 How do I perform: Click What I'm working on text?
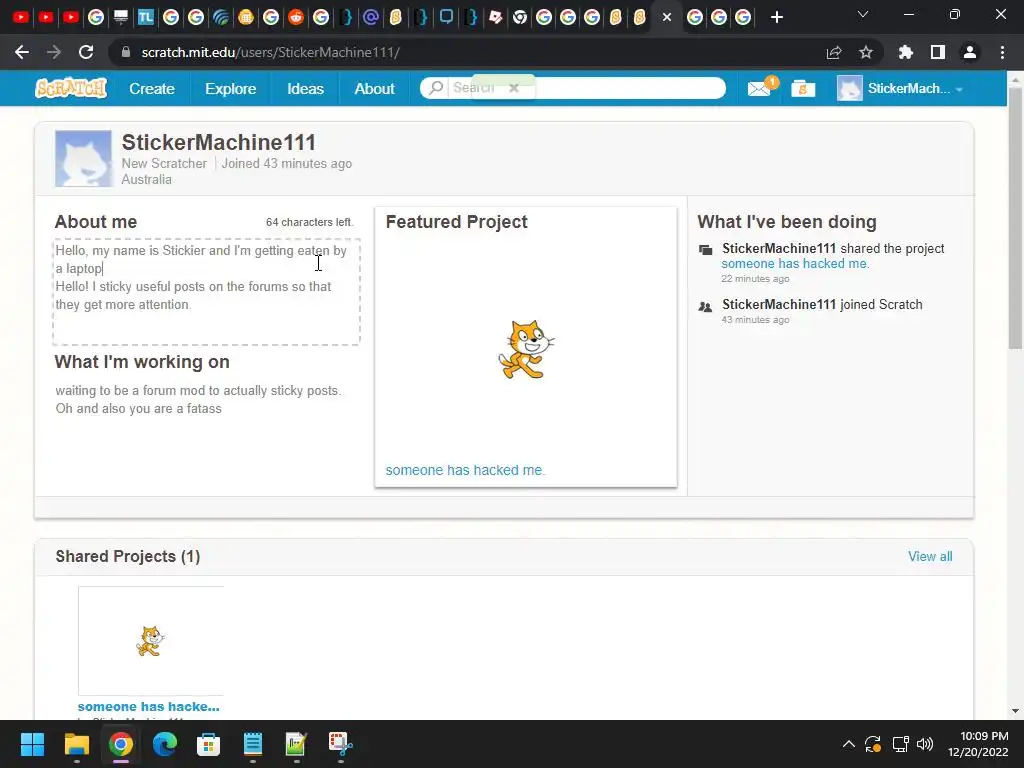click(199, 400)
